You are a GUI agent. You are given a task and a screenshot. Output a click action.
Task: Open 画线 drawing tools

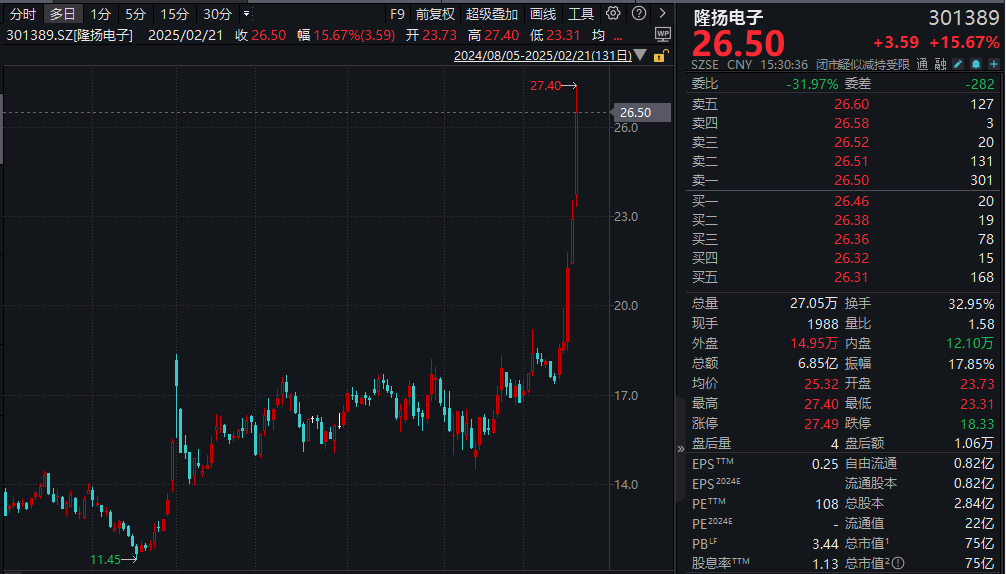point(543,13)
